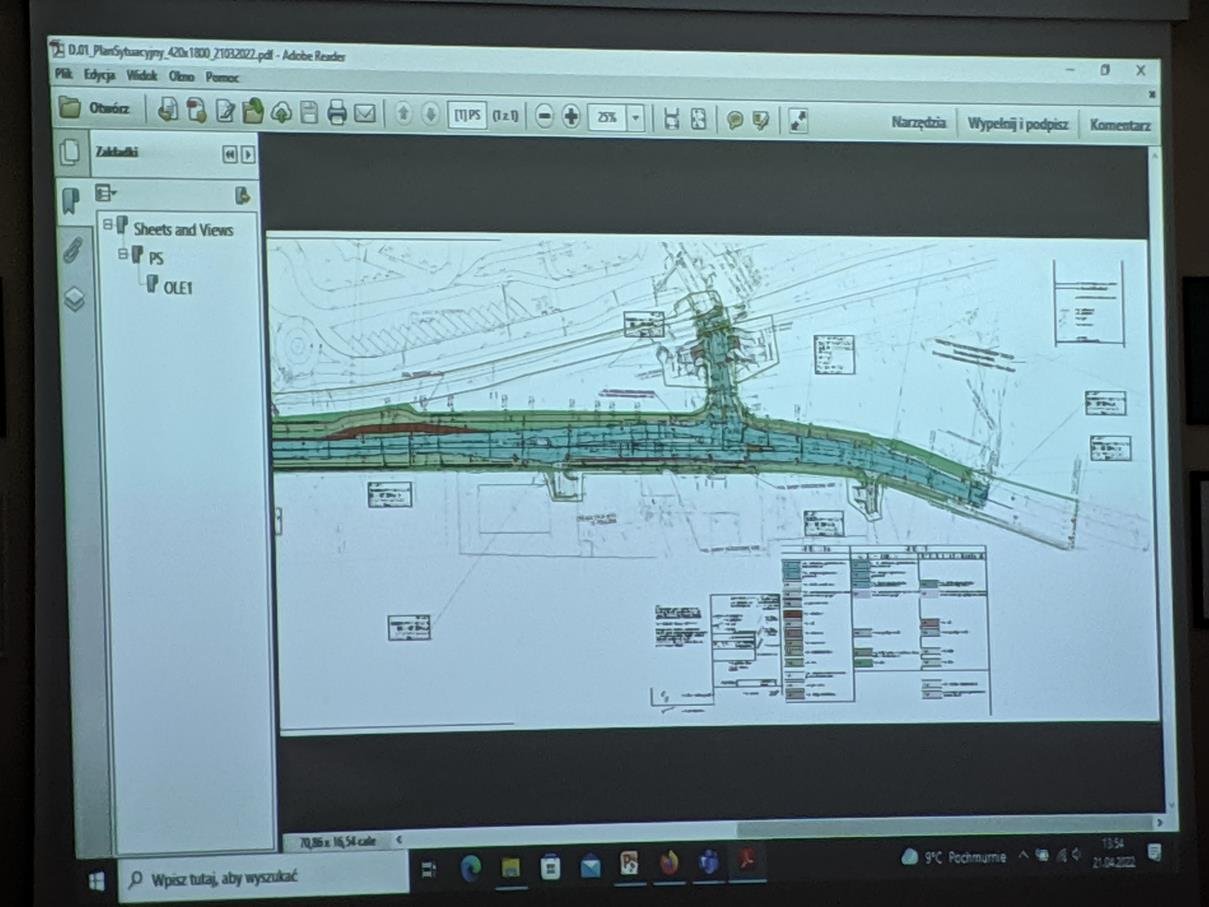Click the new bookmark icon

pos(241,196)
